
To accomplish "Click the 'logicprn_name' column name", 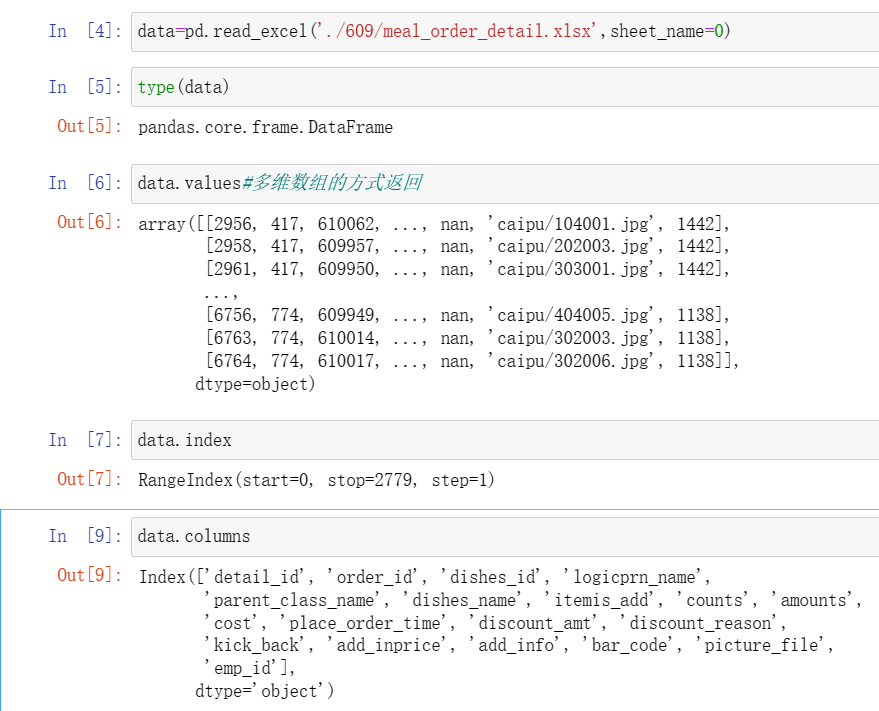I will click(x=633, y=577).
